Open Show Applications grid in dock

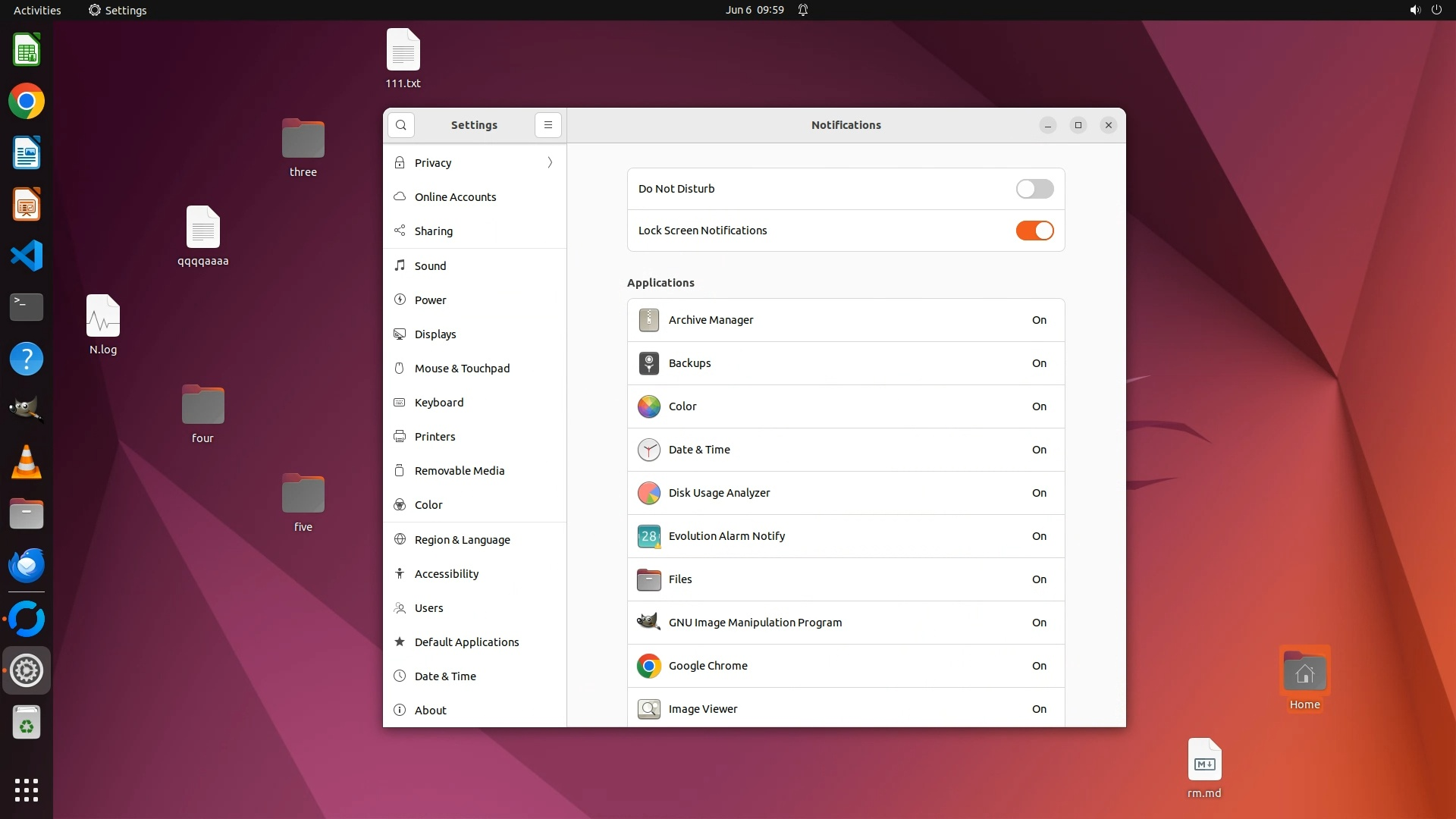[x=27, y=790]
